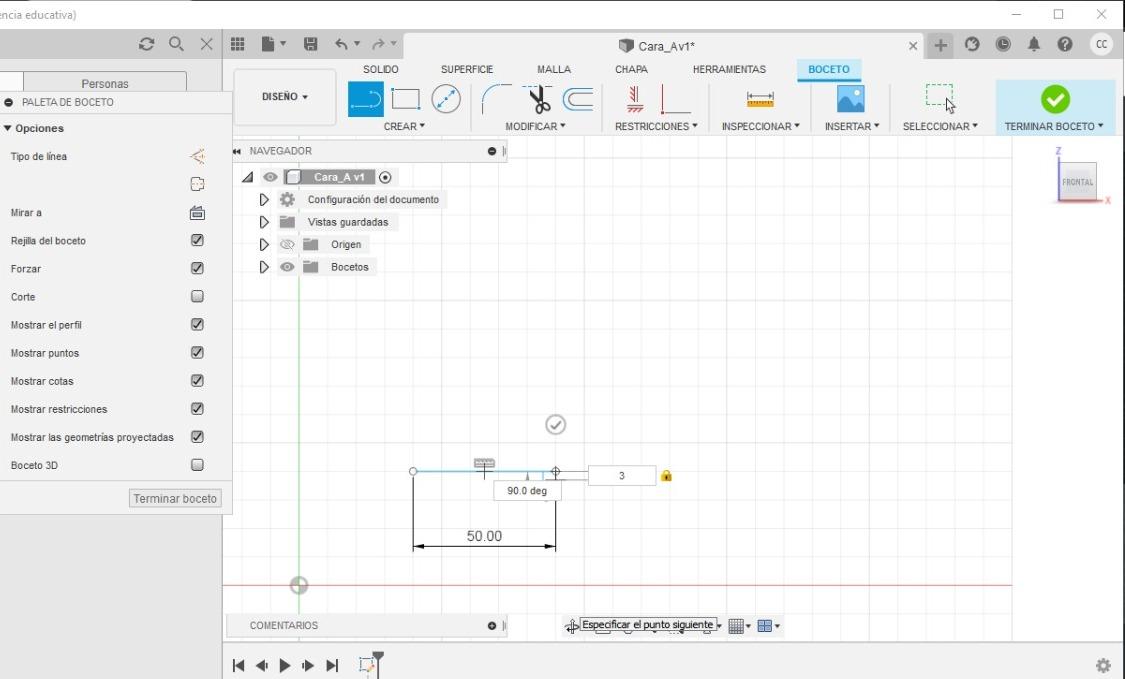Expand Configuración del documento node

(264, 200)
